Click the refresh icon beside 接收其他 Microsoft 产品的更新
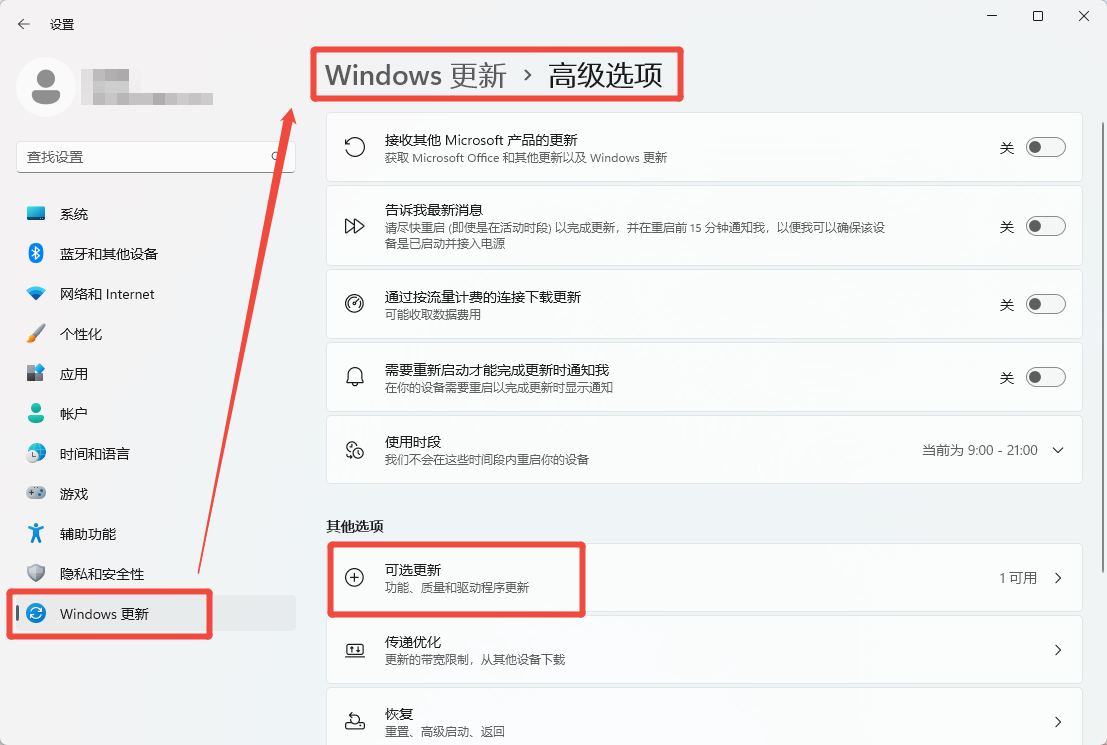Image resolution: width=1107 pixels, height=745 pixels. (x=354, y=147)
